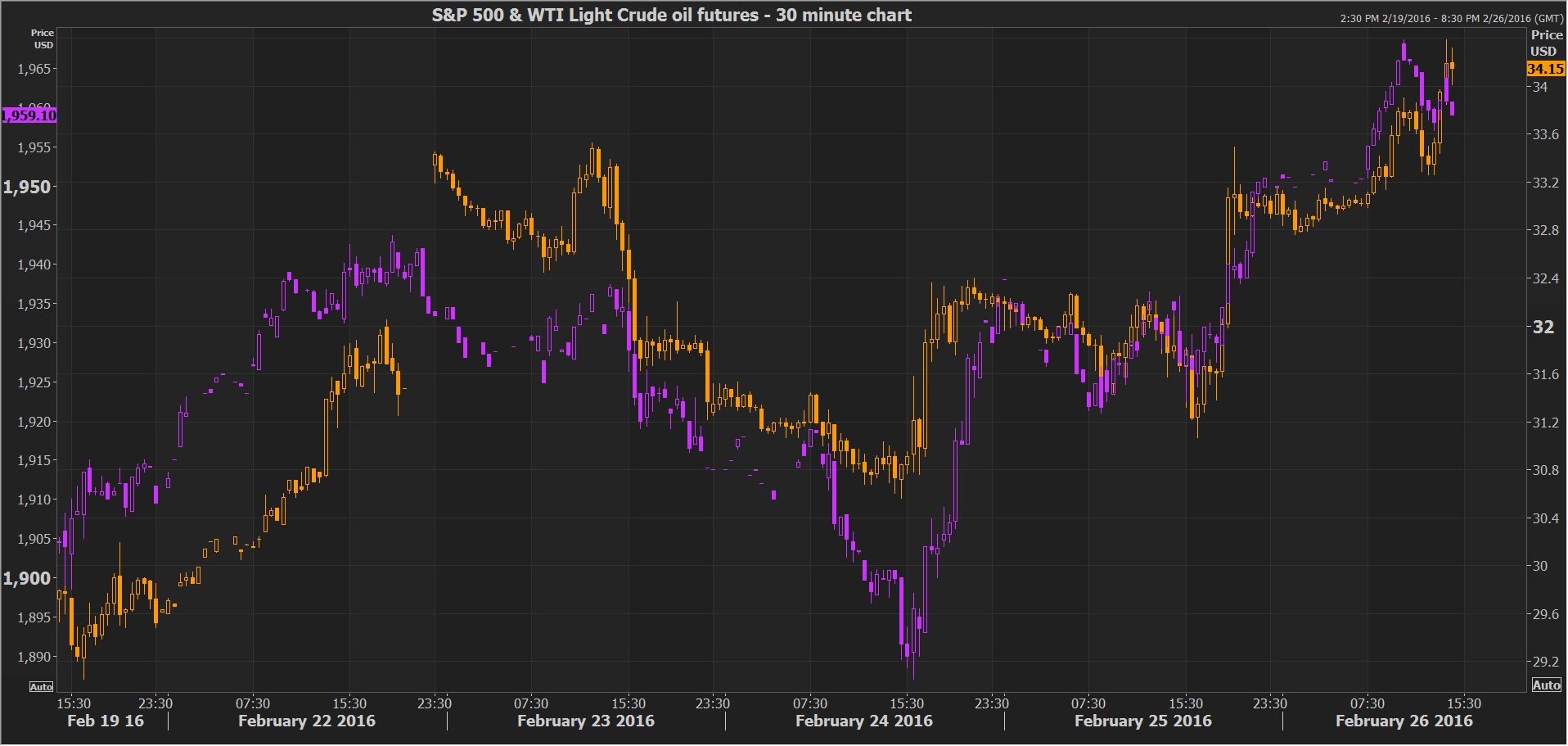Click the bold 32 right axis value
Screen dimensions: 1568x746
point(1543,327)
